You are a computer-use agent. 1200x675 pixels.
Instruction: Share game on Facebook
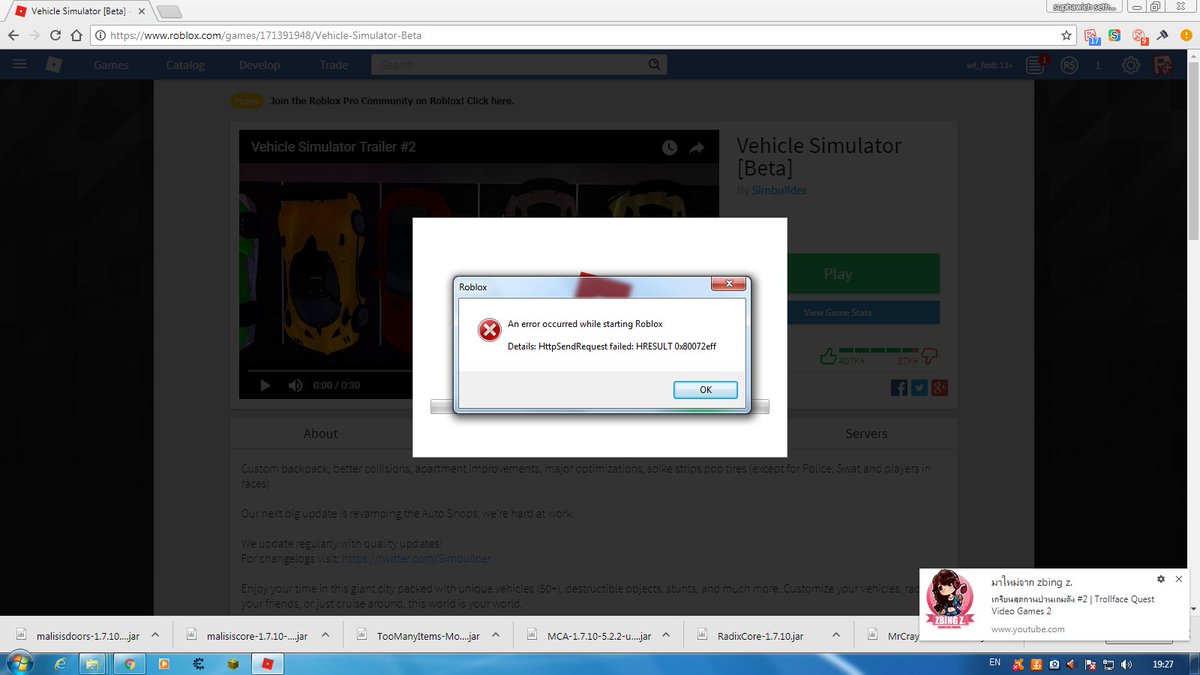point(899,388)
